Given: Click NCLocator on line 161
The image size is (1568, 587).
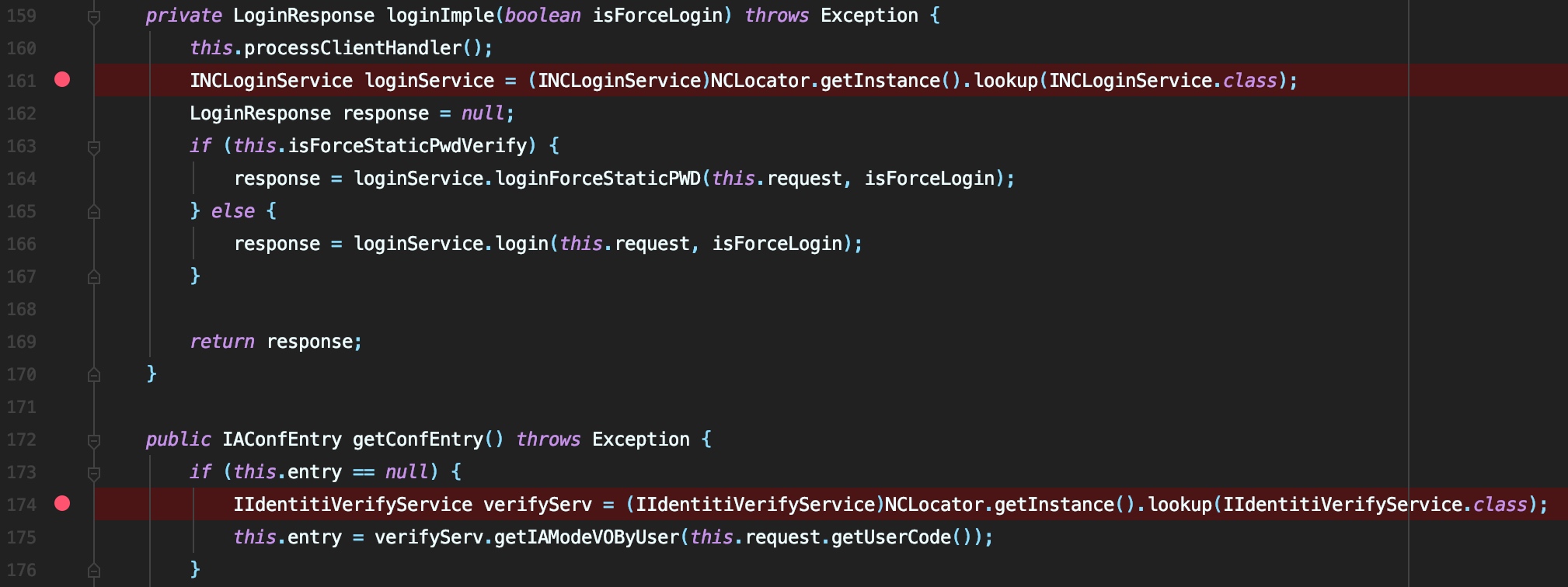Looking at the screenshot, I should 760,81.
